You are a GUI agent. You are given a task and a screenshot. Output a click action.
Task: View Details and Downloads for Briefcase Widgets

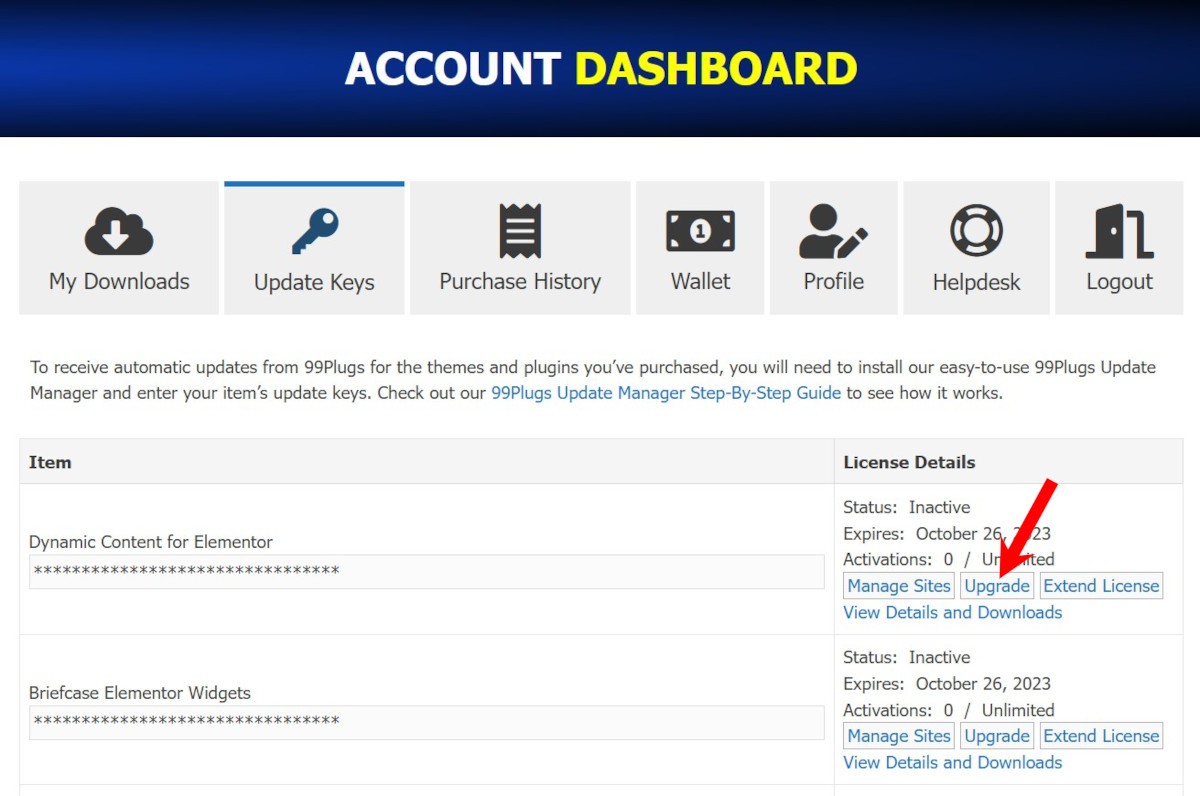(952, 762)
